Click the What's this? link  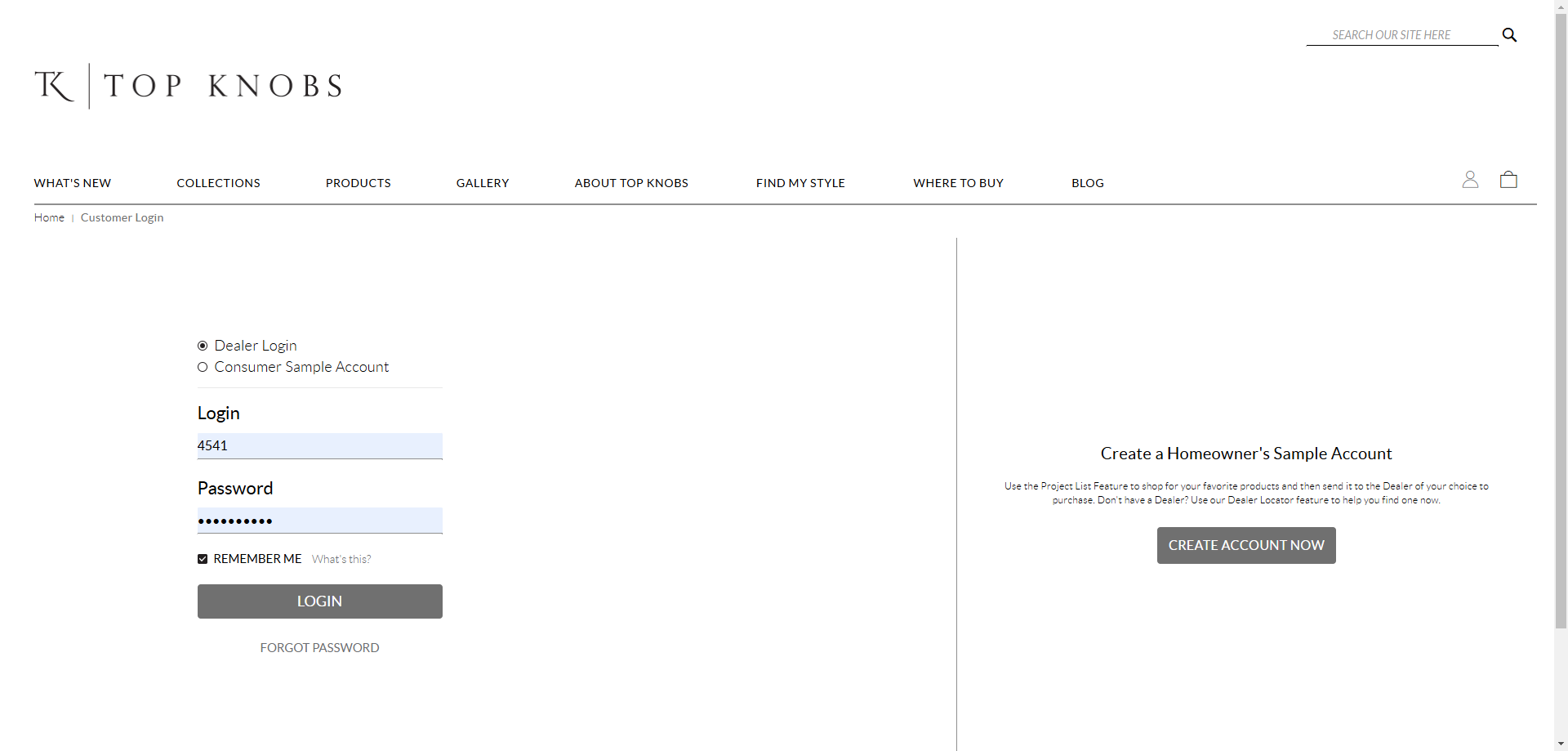[x=341, y=560]
